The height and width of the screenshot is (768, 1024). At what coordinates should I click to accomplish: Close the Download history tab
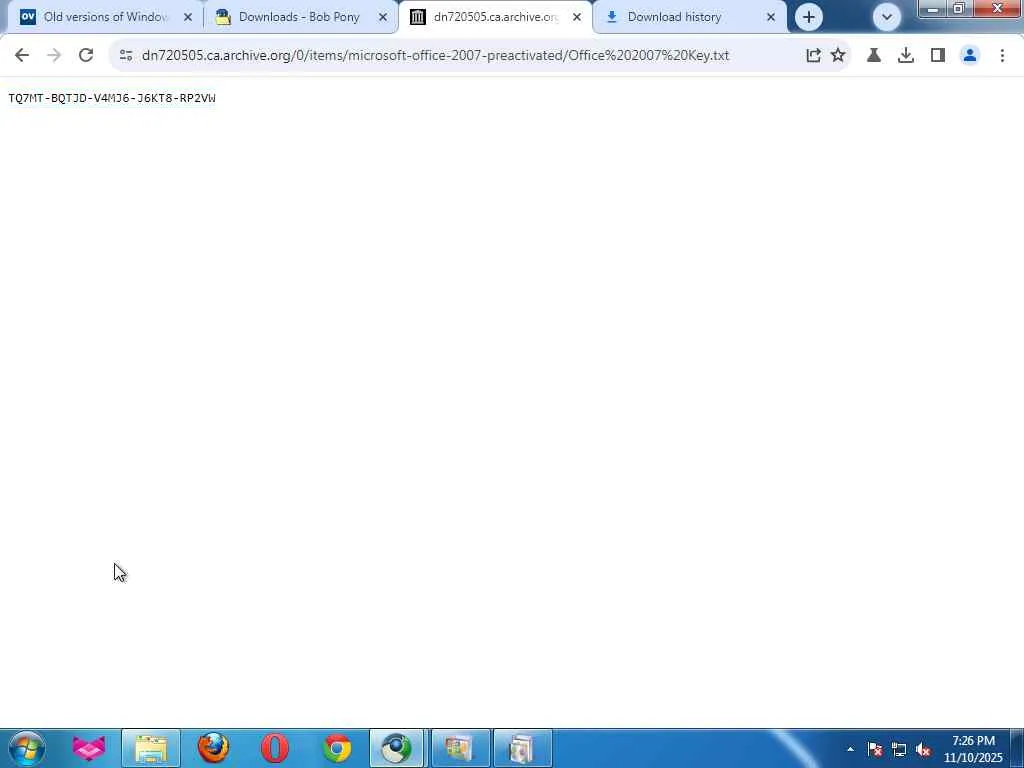coord(771,17)
